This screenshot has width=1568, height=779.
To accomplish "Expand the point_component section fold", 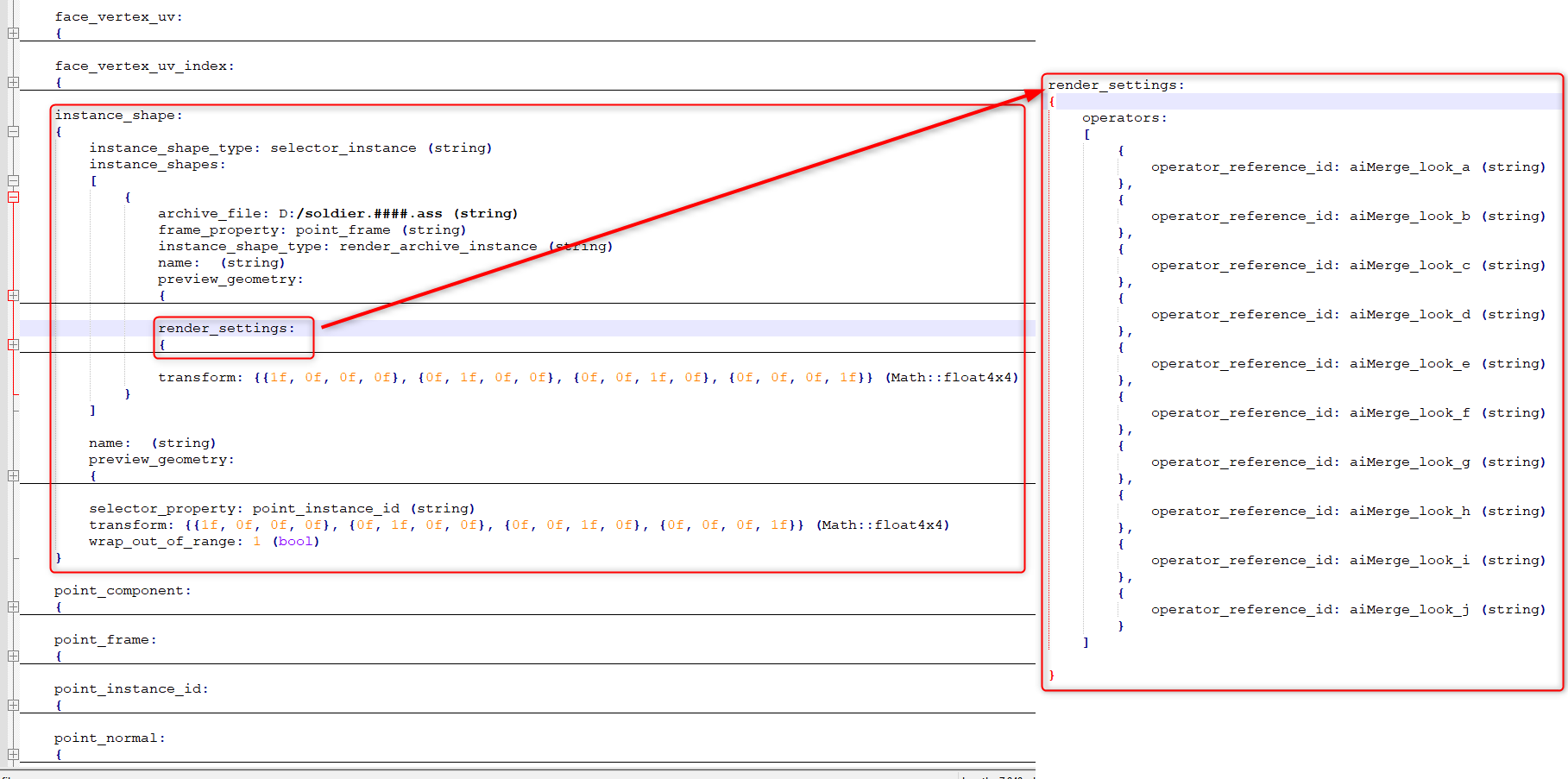I will pyautogui.click(x=13, y=606).
